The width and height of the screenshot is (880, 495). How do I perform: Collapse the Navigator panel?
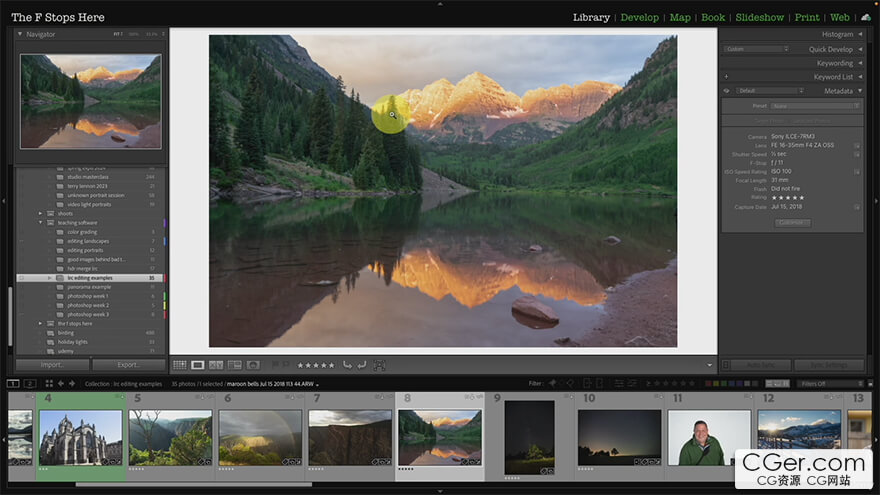click(x=21, y=34)
